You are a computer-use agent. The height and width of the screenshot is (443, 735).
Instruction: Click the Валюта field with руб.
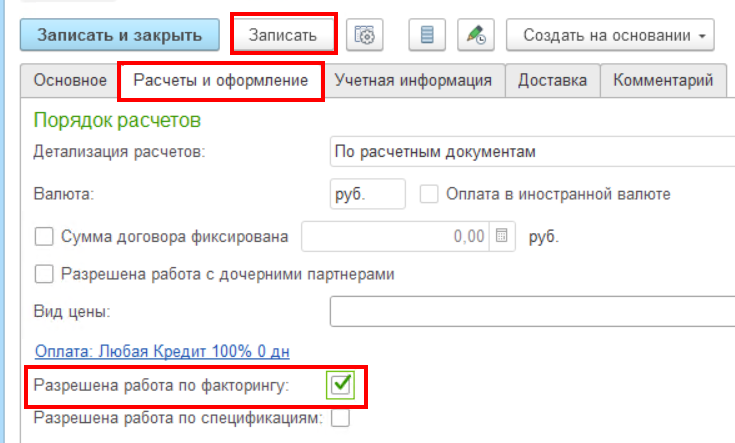pyautogui.click(x=368, y=194)
